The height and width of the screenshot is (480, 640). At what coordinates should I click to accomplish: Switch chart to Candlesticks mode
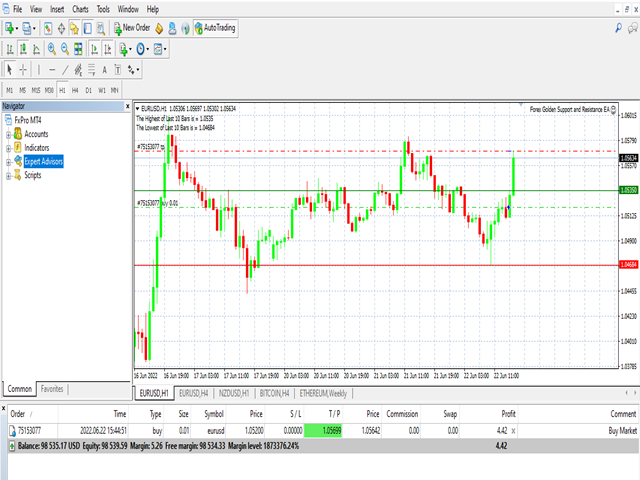23,49
